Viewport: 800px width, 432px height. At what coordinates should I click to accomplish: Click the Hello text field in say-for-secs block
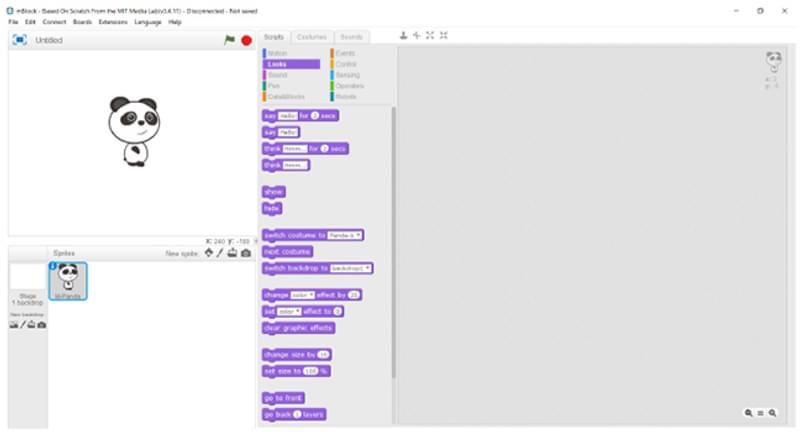coord(288,116)
